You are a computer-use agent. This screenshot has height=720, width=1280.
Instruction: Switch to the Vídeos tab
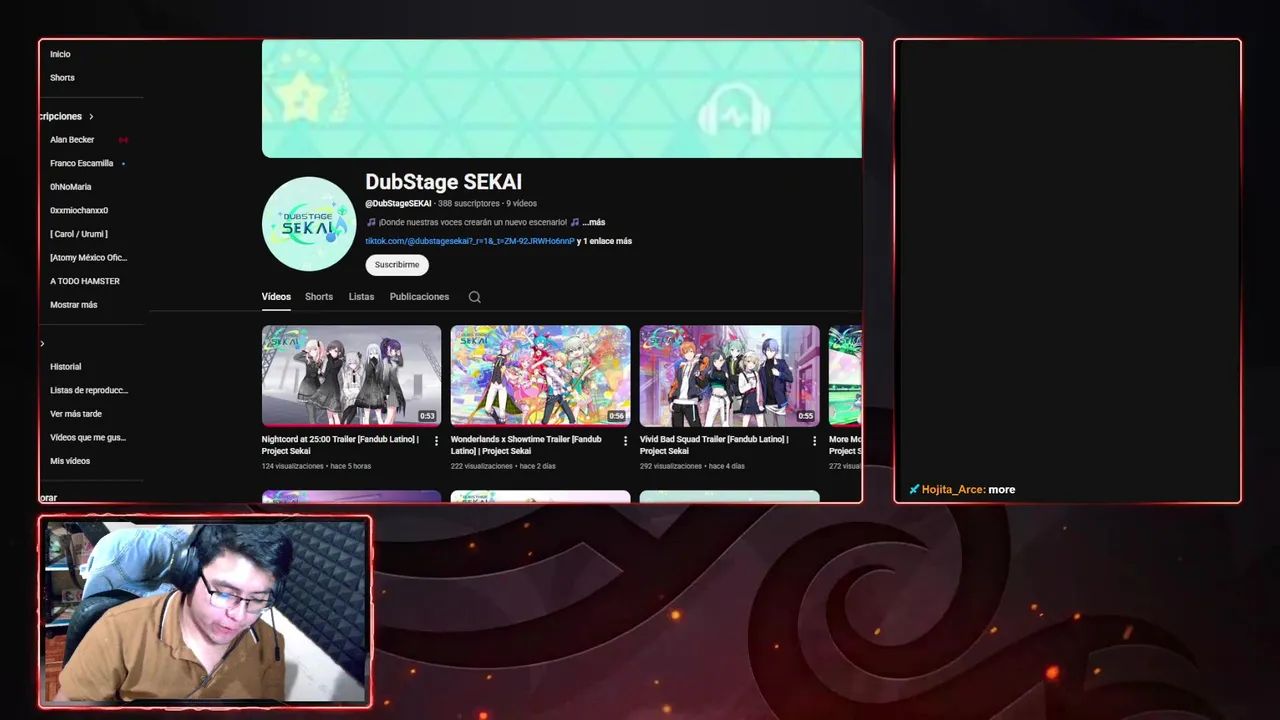click(x=276, y=297)
